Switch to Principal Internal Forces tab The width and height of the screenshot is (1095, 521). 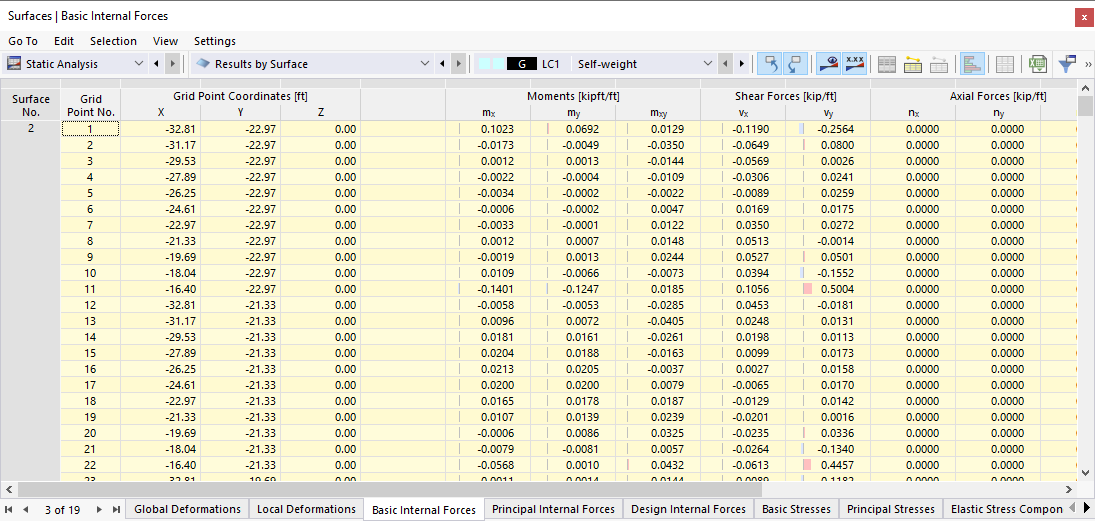553,509
